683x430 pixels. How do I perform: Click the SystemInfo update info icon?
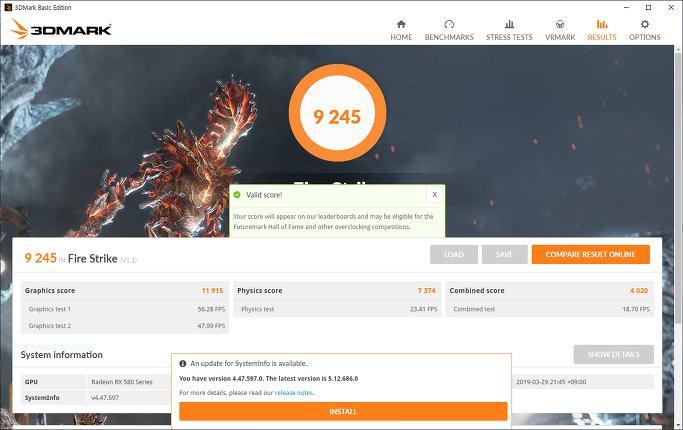183,363
